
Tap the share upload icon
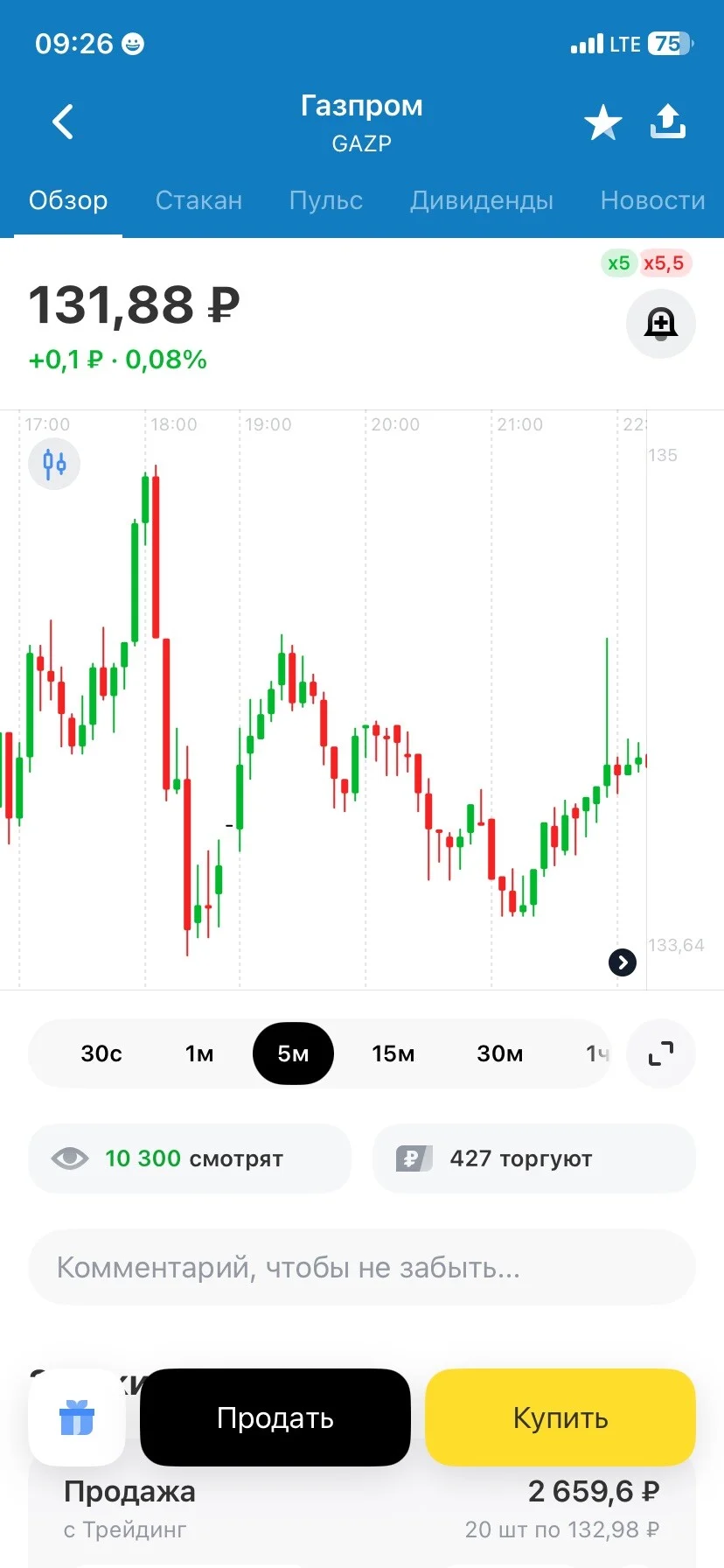[x=668, y=122]
